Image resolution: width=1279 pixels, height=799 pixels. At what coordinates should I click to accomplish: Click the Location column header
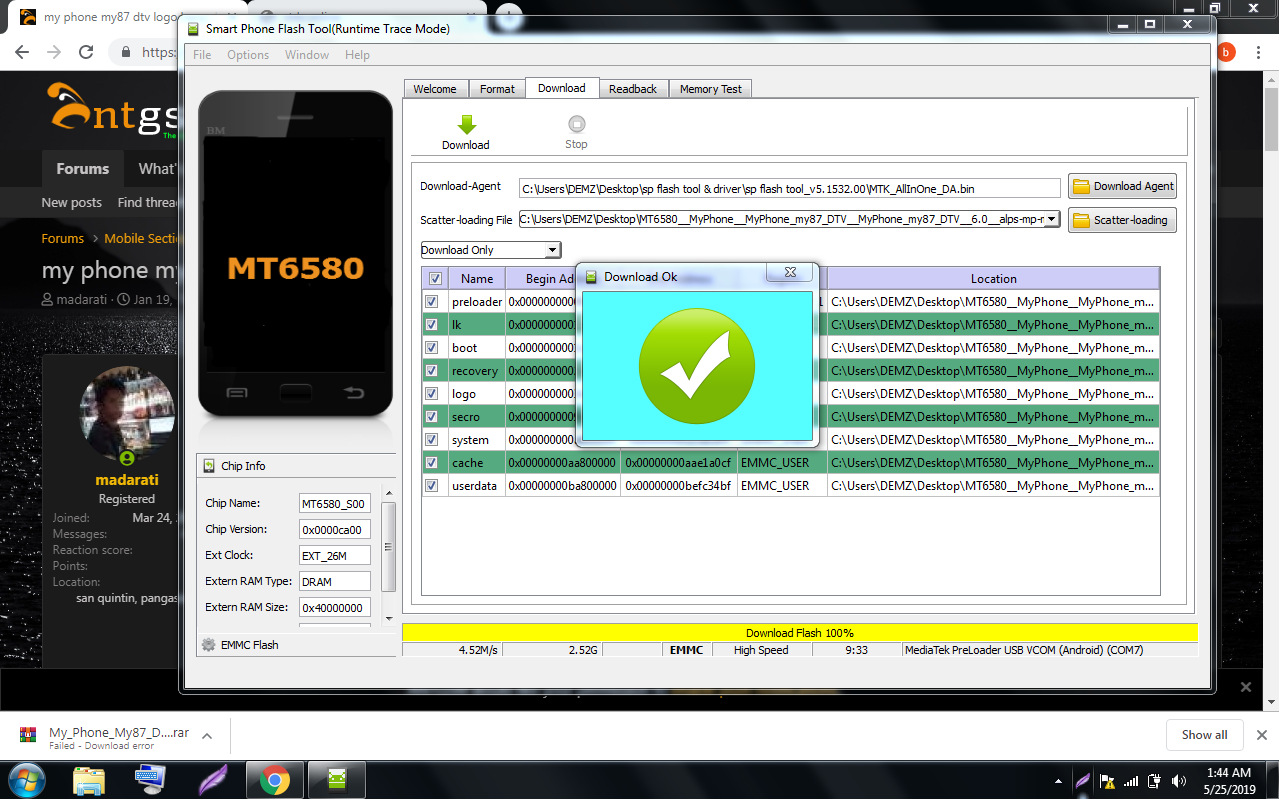click(x=993, y=279)
